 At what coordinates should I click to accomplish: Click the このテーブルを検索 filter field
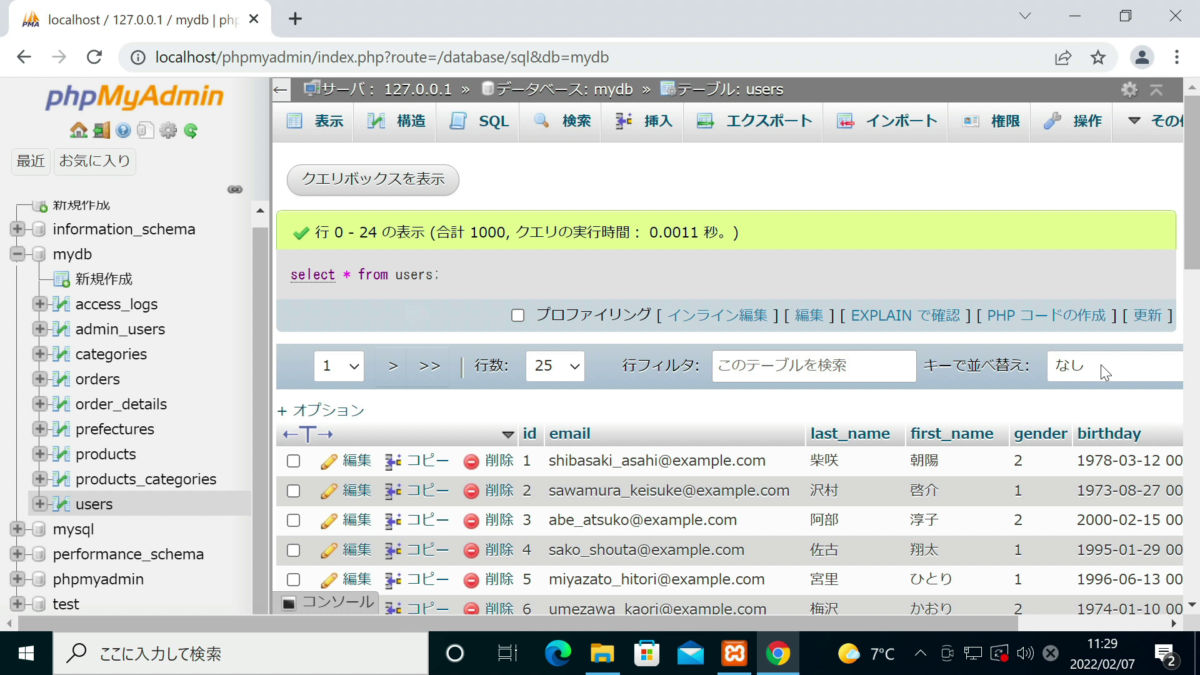[x=813, y=366]
